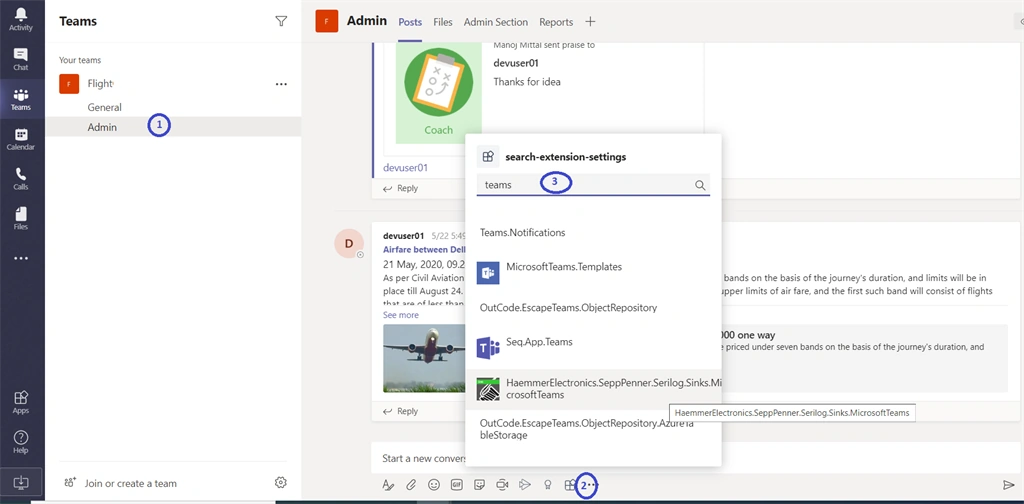Open the Apps store icon
The height and width of the screenshot is (504, 1024).
[x=21, y=402]
